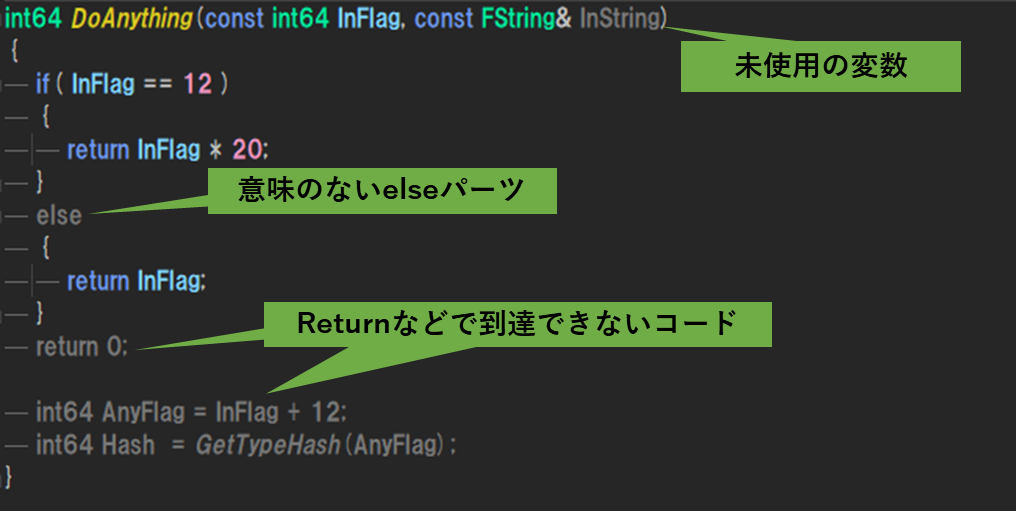Click the GetTypeHash function call
This screenshot has height=511, width=1016.
268,445
